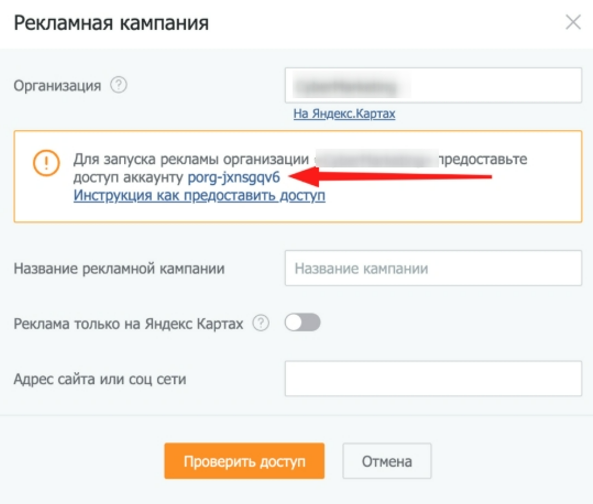Close the Рекламная кампания dialog
The image size is (593, 504).
(573, 22)
